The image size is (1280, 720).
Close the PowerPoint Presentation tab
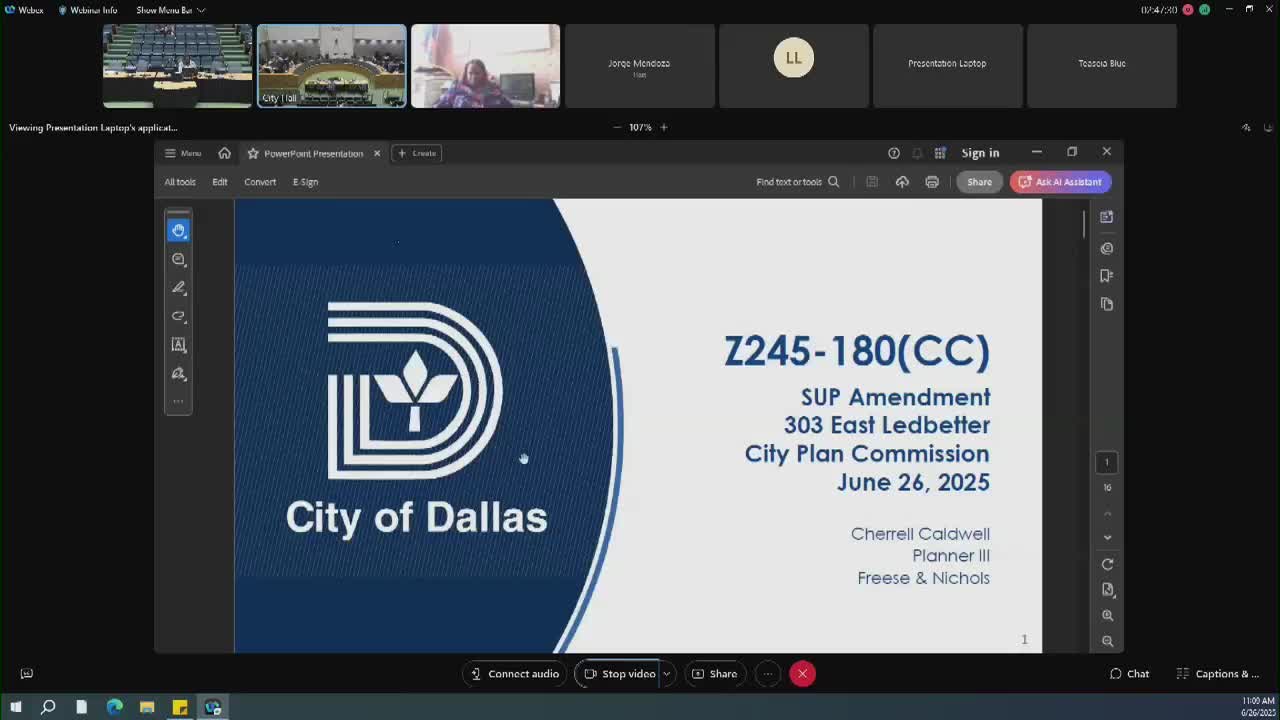tap(377, 153)
